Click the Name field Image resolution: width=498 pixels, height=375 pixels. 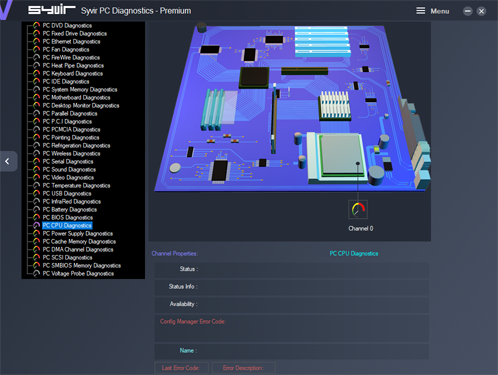(291, 351)
